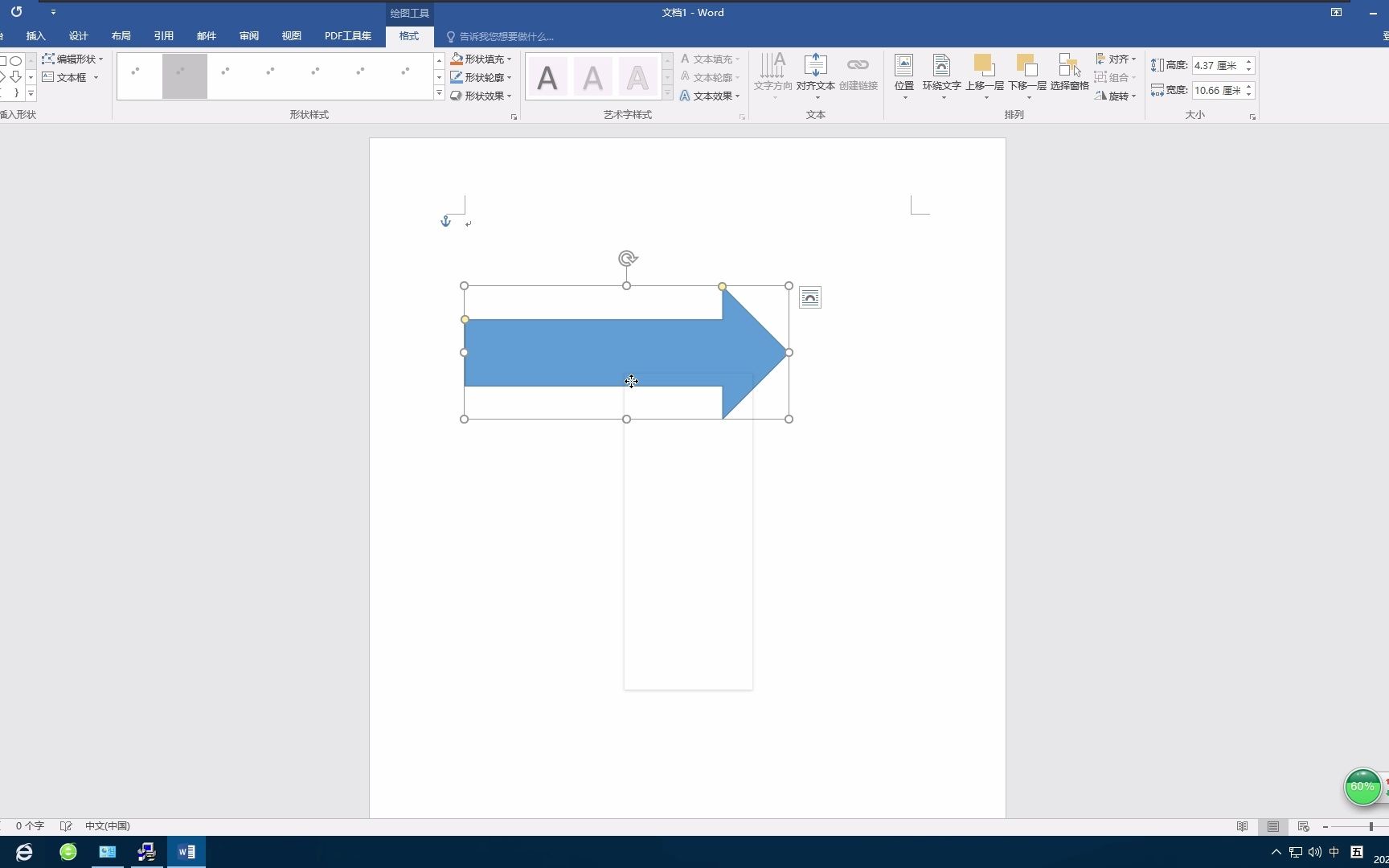Click the redo/repeat icon in the title bar

[16, 12]
